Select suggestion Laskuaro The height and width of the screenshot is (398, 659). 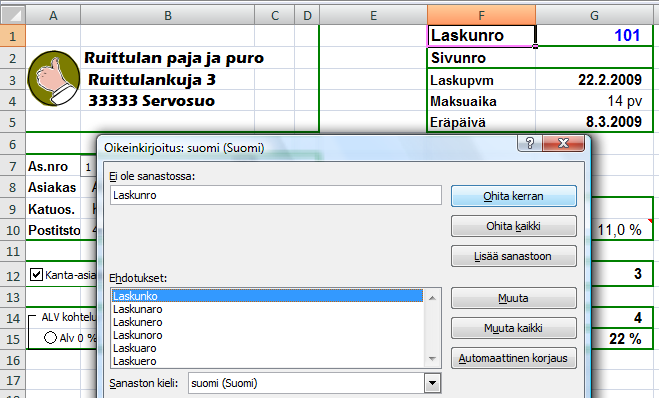[x=267, y=348]
